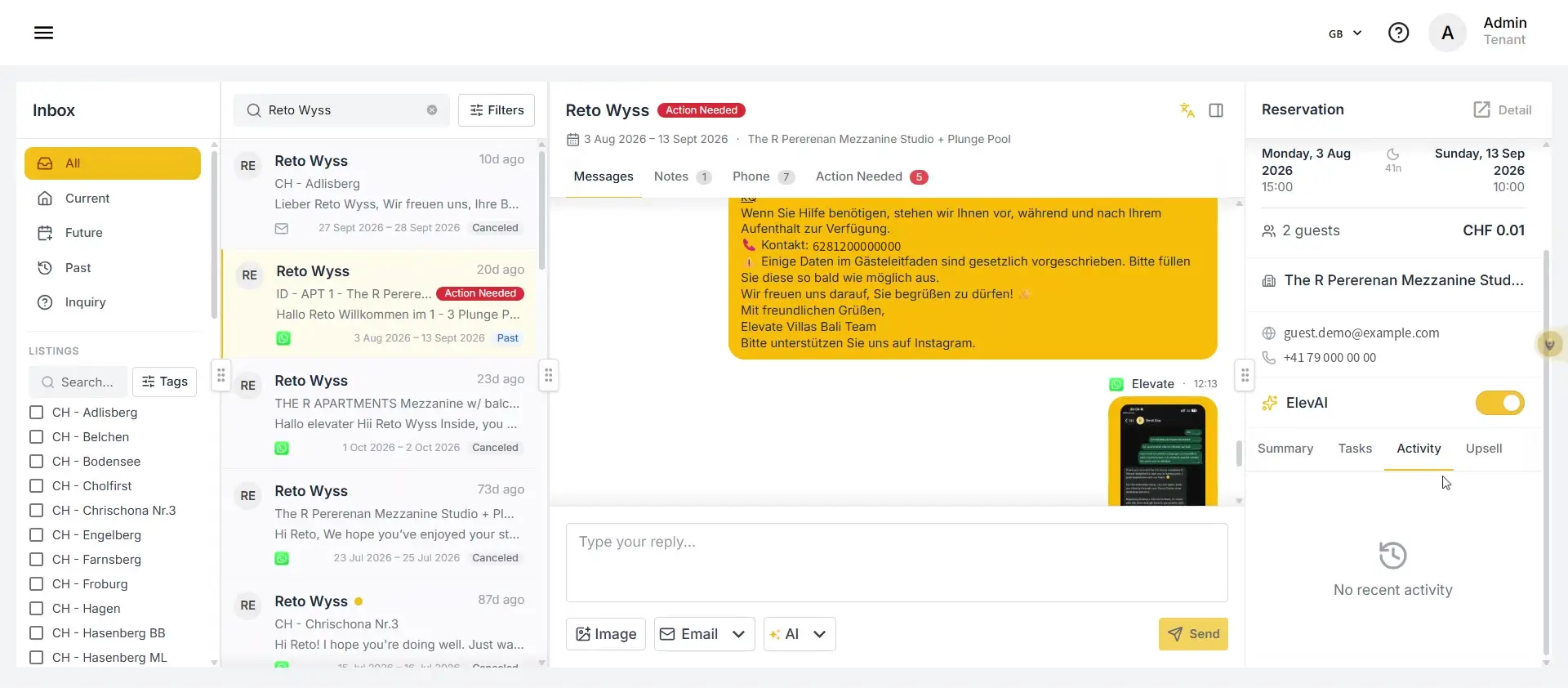The height and width of the screenshot is (688, 1568).
Task: Click the Admin avatar icon
Action: click(1447, 33)
